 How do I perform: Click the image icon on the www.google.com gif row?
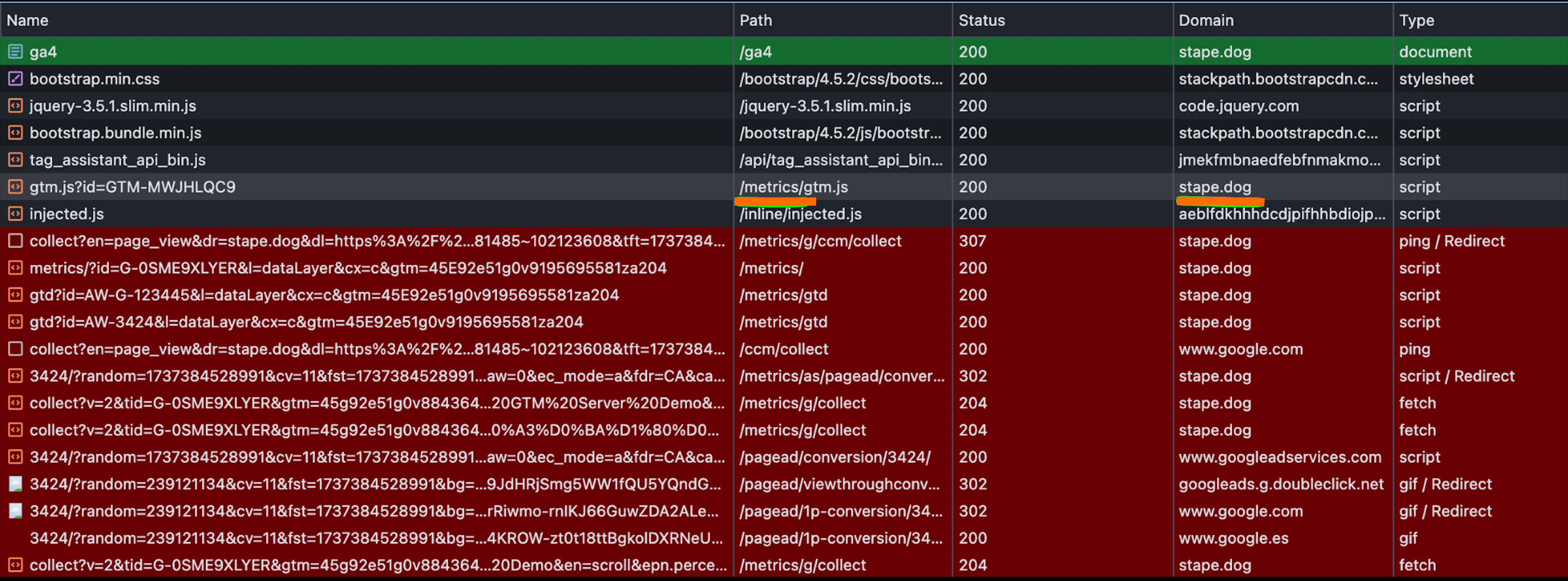click(15, 511)
